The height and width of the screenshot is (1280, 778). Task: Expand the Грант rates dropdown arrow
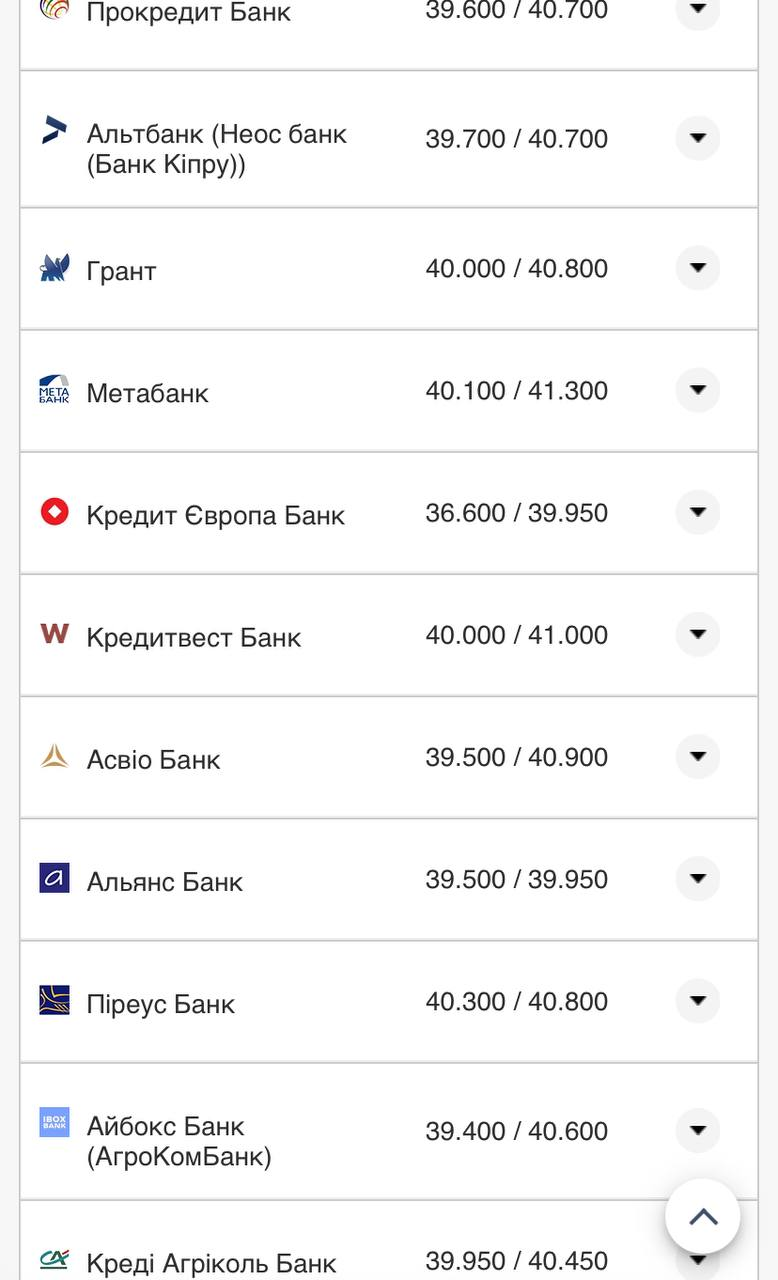(697, 268)
